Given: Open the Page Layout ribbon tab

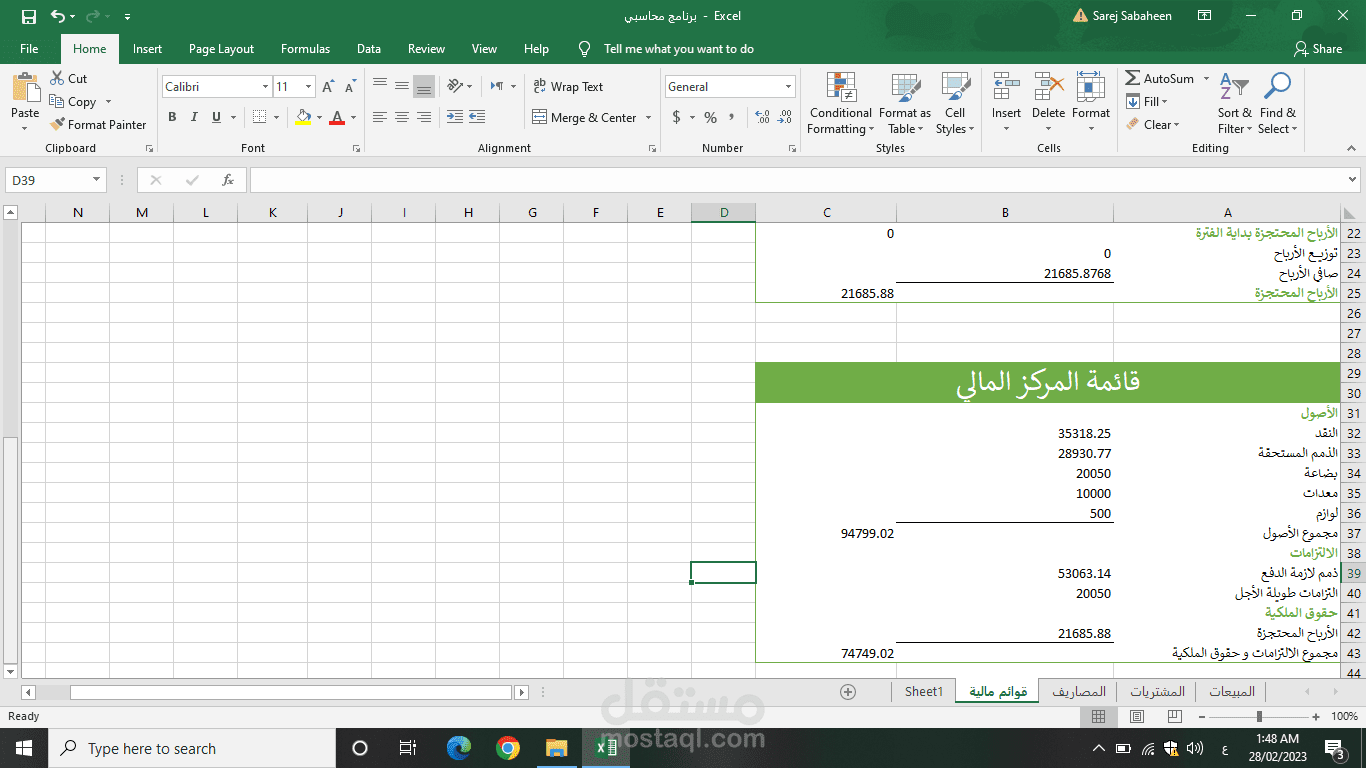Looking at the screenshot, I should coord(221,48).
